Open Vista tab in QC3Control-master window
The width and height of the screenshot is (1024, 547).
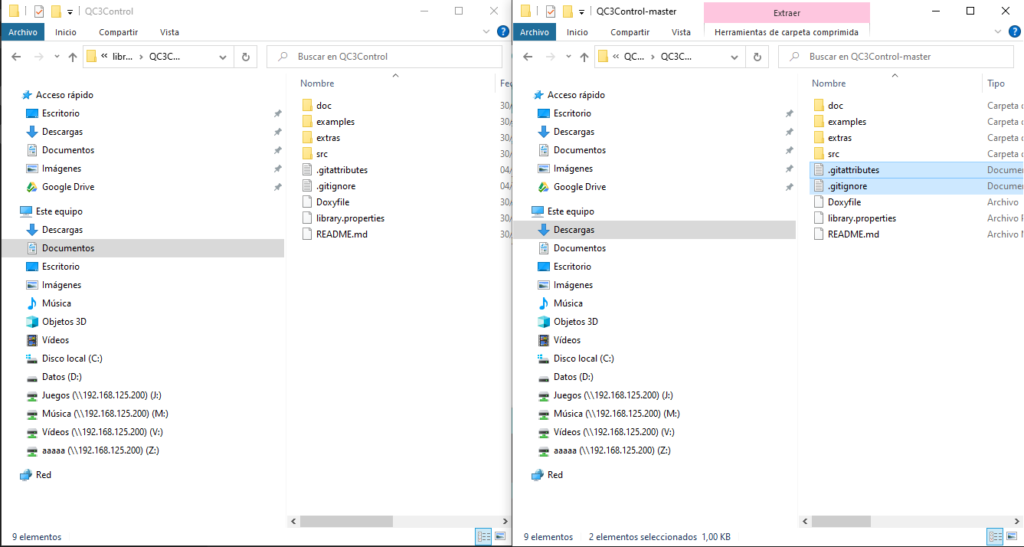click(x=680, y=32)
